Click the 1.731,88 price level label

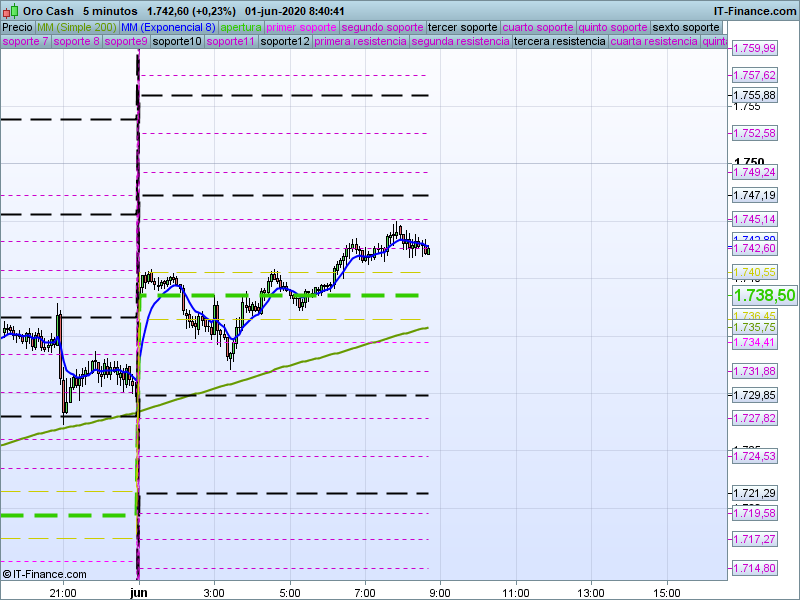755,371
